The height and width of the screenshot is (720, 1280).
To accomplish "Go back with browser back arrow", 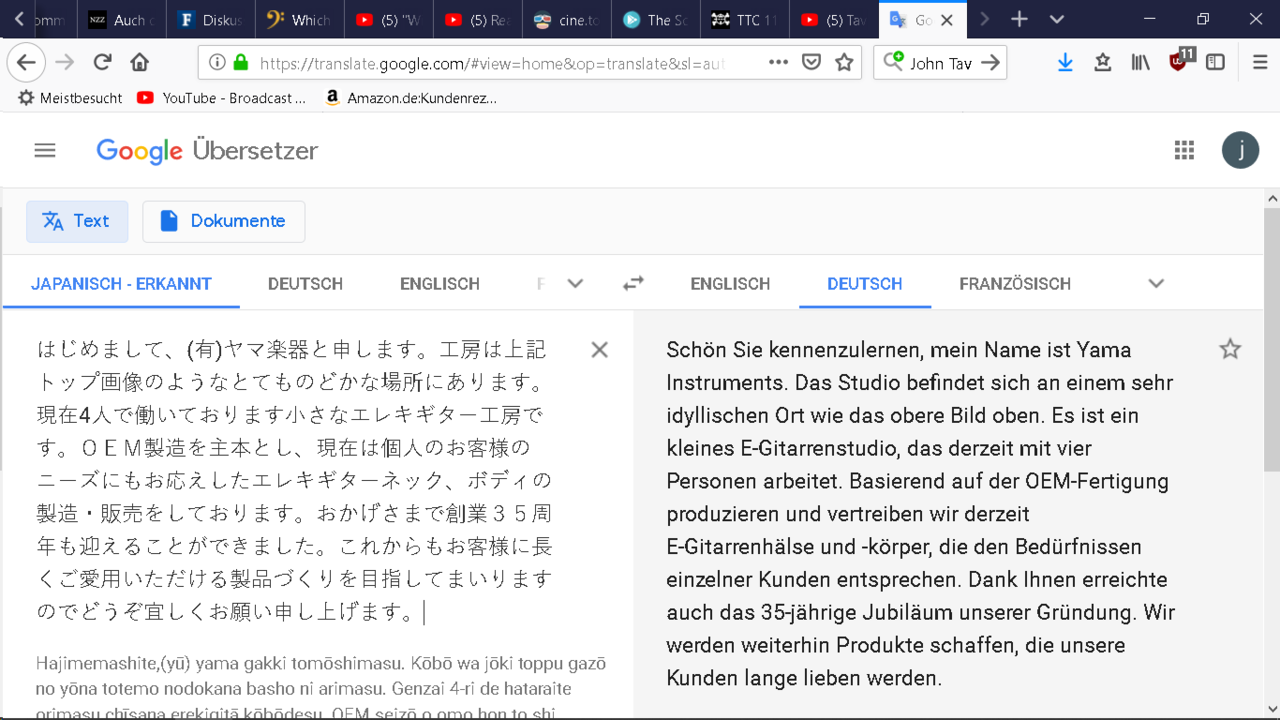I will [27, 62].
